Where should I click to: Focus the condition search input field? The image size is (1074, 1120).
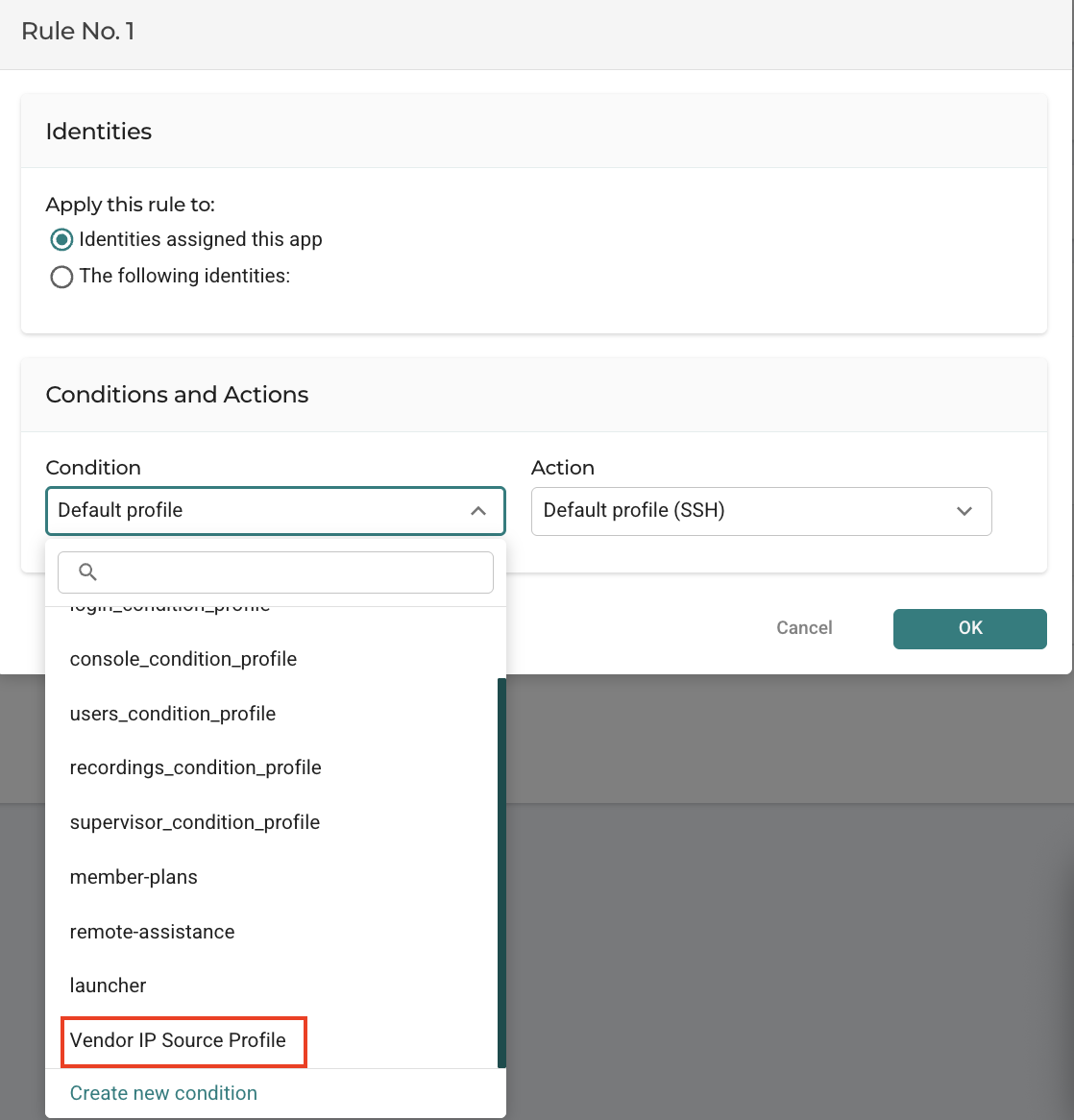click(275, 572)
